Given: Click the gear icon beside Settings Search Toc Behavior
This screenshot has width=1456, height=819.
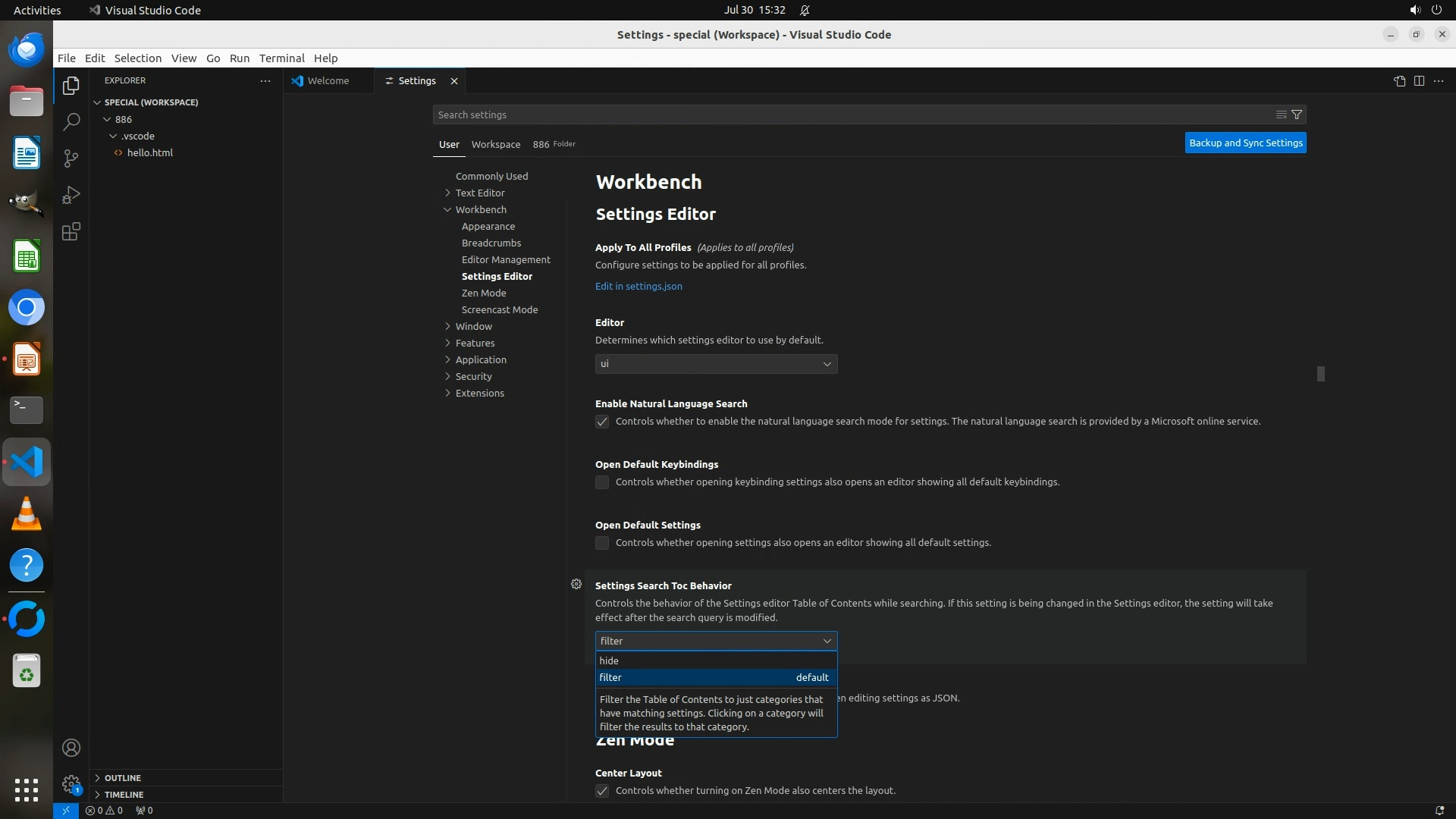Looking at the screenshot, I should 576,584.
